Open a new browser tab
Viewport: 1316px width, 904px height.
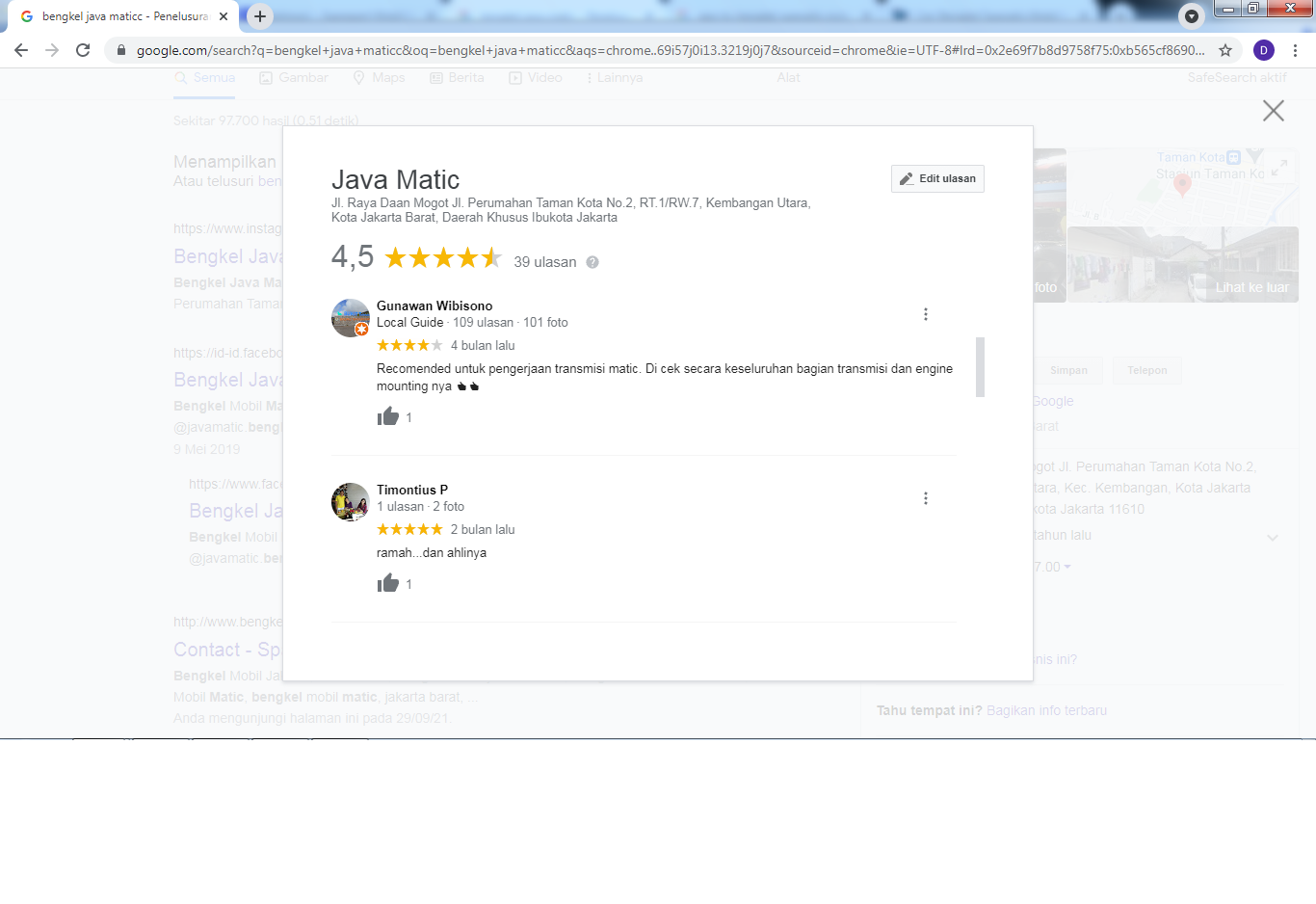pyautogui.click(x=259, y=16)
